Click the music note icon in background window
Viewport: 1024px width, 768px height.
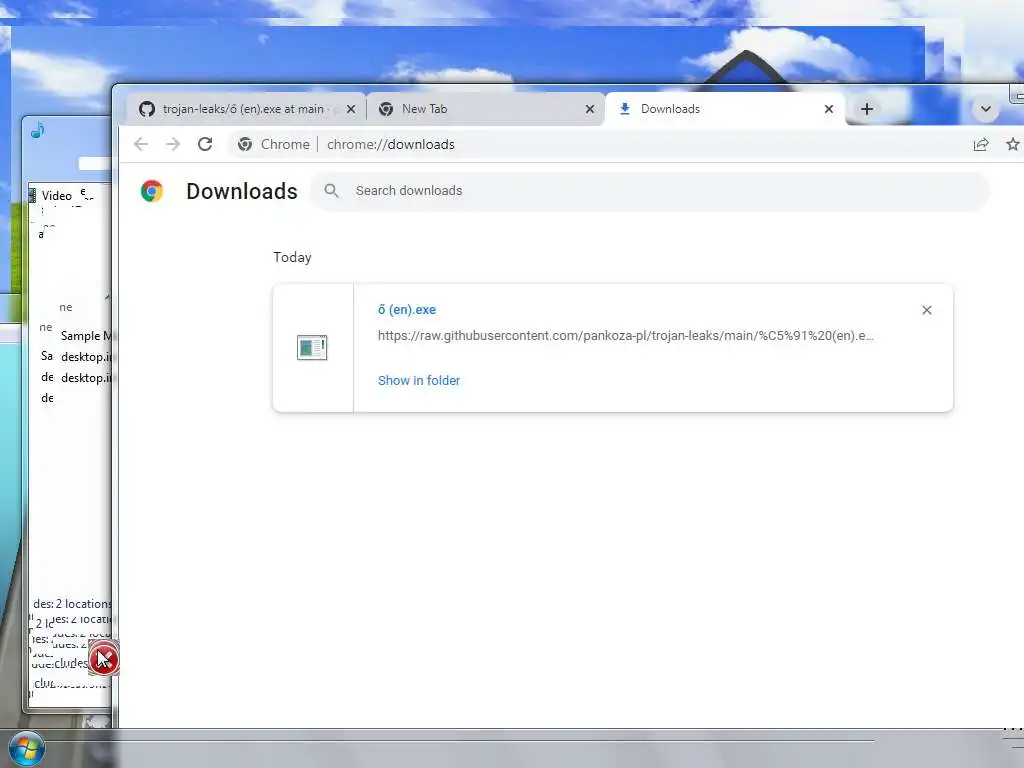click(37, 131)
